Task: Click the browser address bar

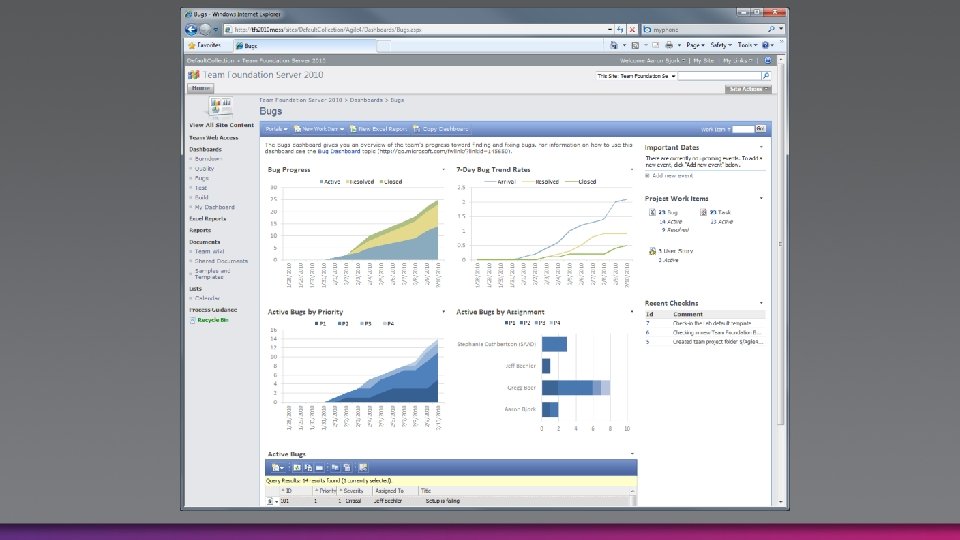Action: pos(419,29)
